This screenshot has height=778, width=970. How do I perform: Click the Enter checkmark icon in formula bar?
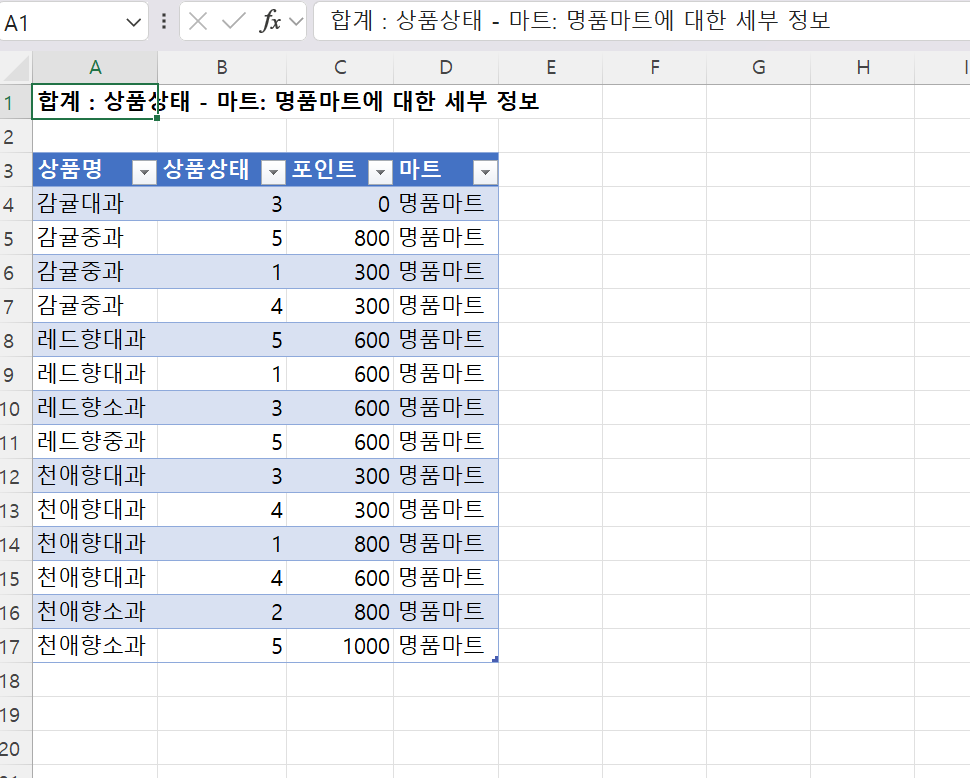(x=234, y=22)
